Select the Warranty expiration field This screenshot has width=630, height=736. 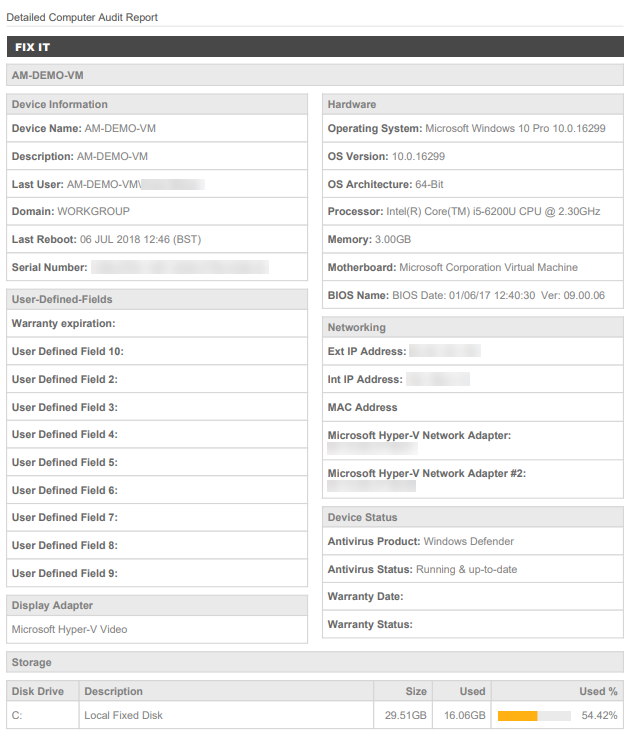coord(157,323)
